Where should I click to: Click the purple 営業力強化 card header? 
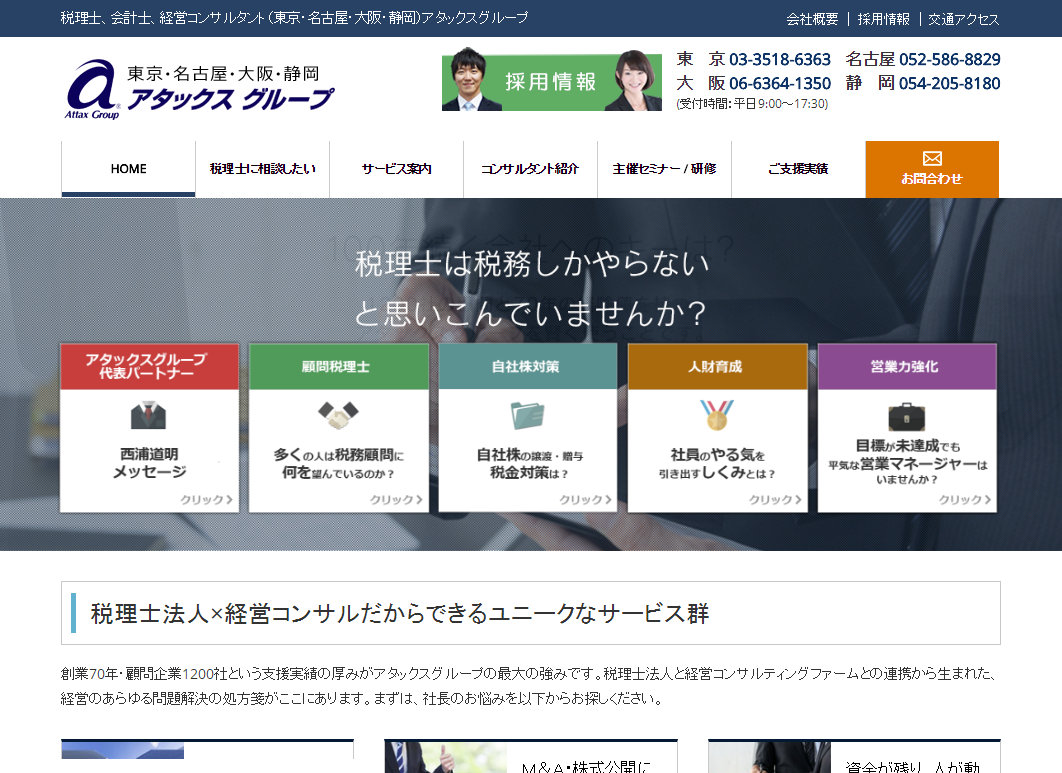pyautogui.click(x=907, y=367)
